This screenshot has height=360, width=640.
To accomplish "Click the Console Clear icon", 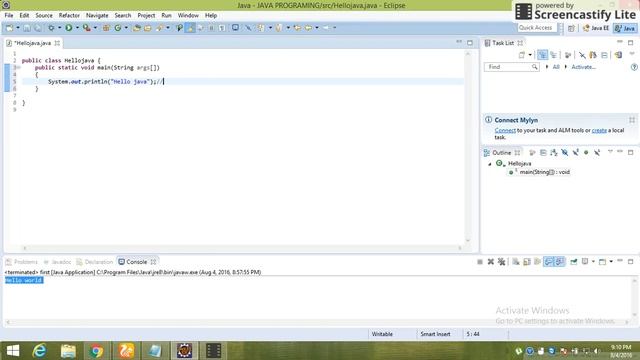I will 516,262.
